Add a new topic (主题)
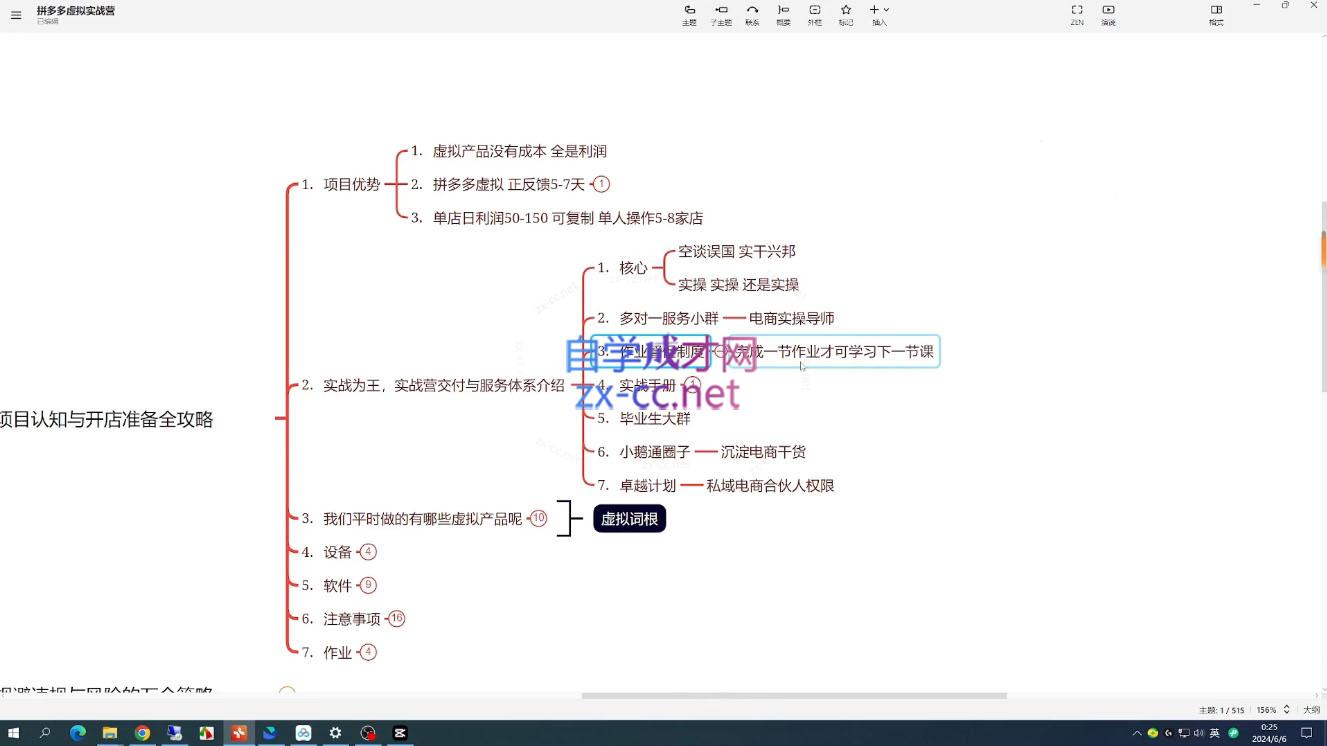Screen dimensions: 1327x746 689,14
